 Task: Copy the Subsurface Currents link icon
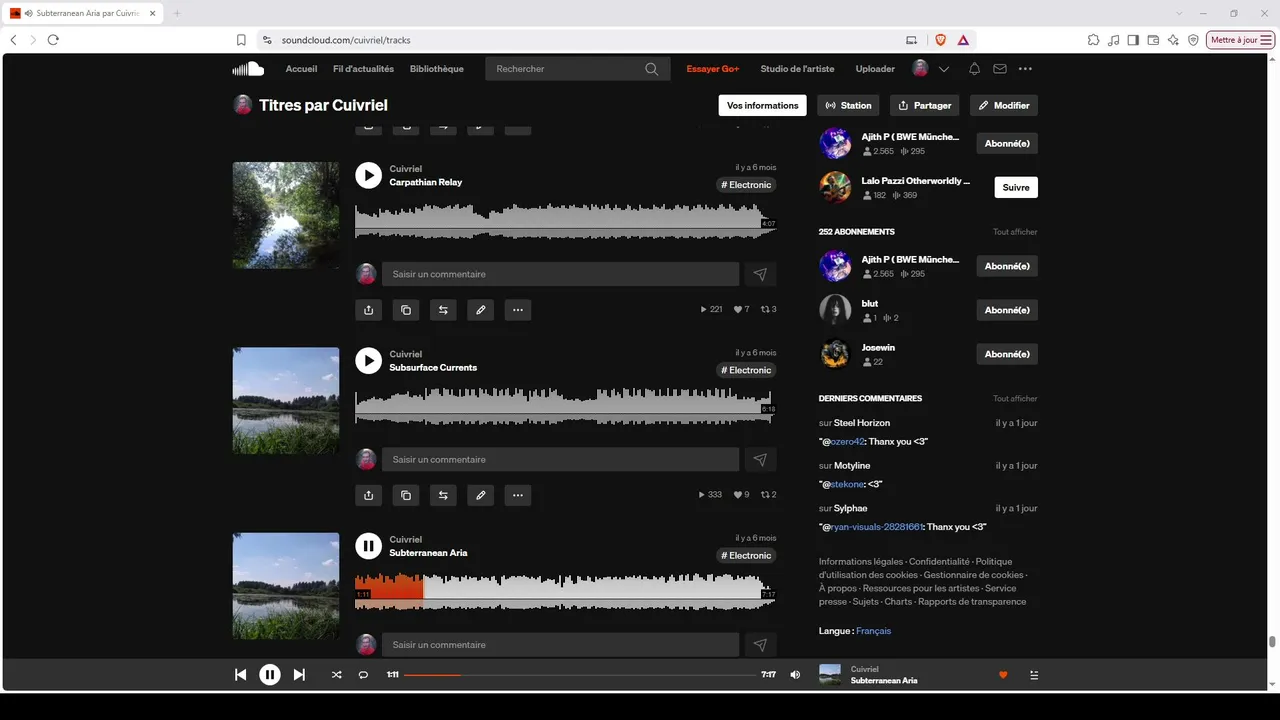406,495
